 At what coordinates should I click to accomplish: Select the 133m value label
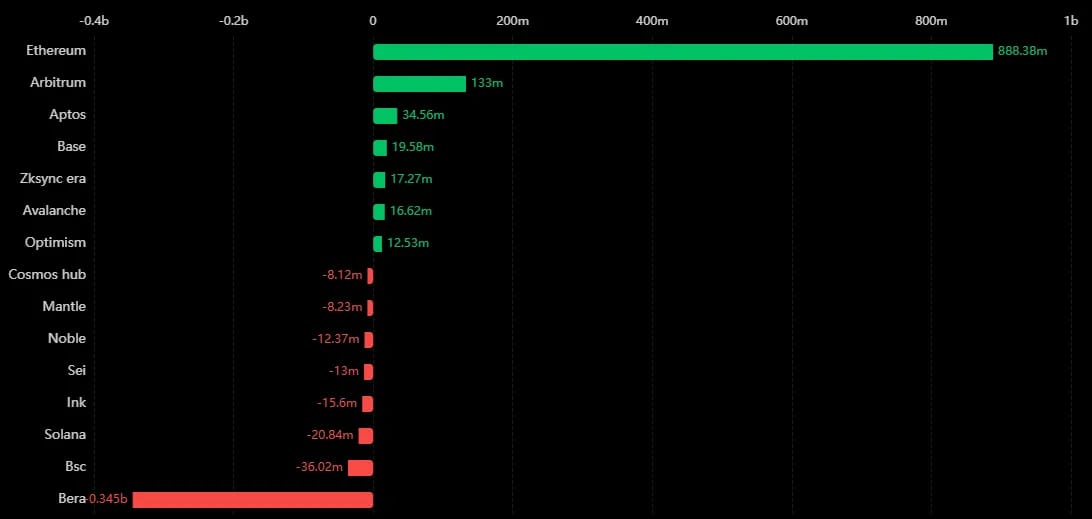click(487, 84)
